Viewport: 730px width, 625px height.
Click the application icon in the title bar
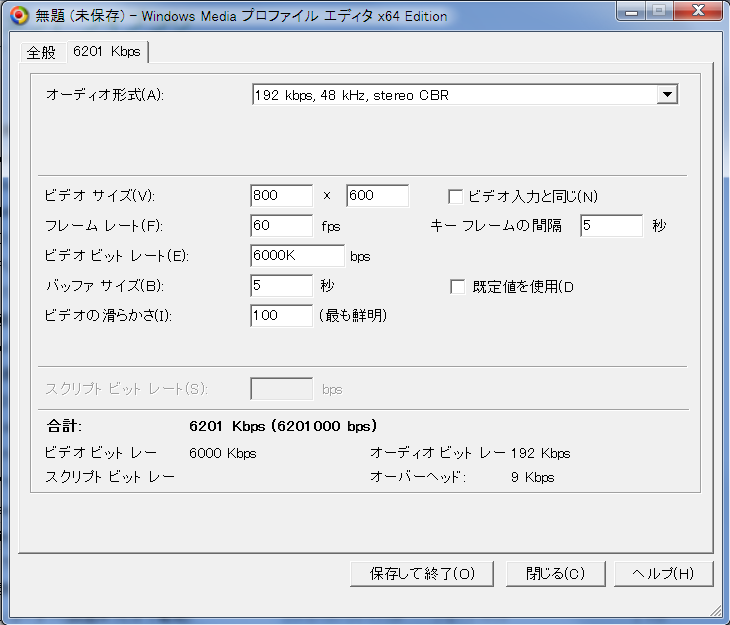tap(18, 16)
